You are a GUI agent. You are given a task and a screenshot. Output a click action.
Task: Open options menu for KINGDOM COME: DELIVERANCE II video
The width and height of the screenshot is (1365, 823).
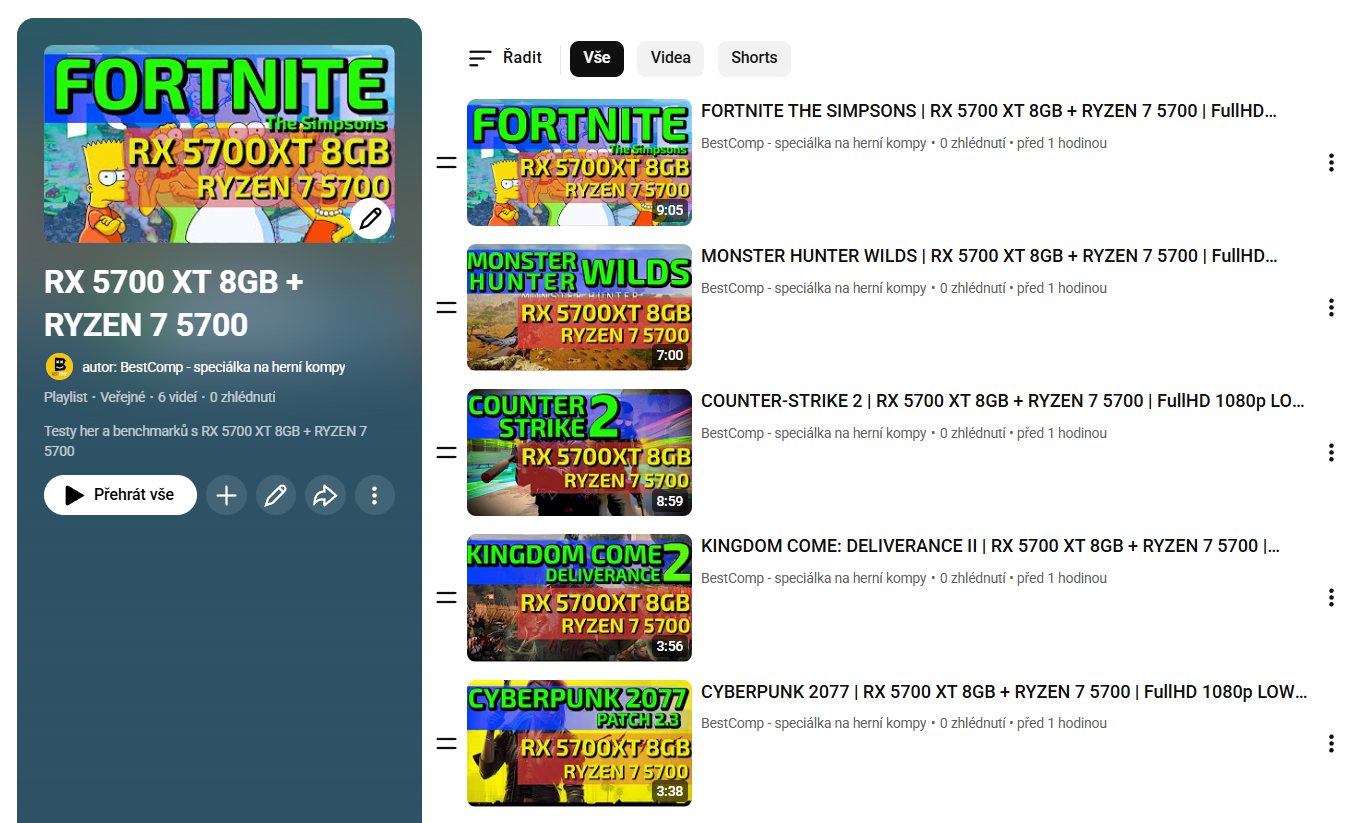tap(1331, 597)
